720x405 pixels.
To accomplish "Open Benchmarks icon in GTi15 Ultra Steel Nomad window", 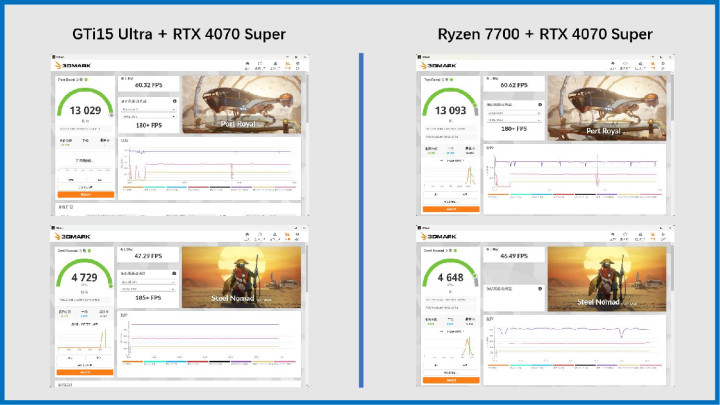I will (x=259, y=236).
